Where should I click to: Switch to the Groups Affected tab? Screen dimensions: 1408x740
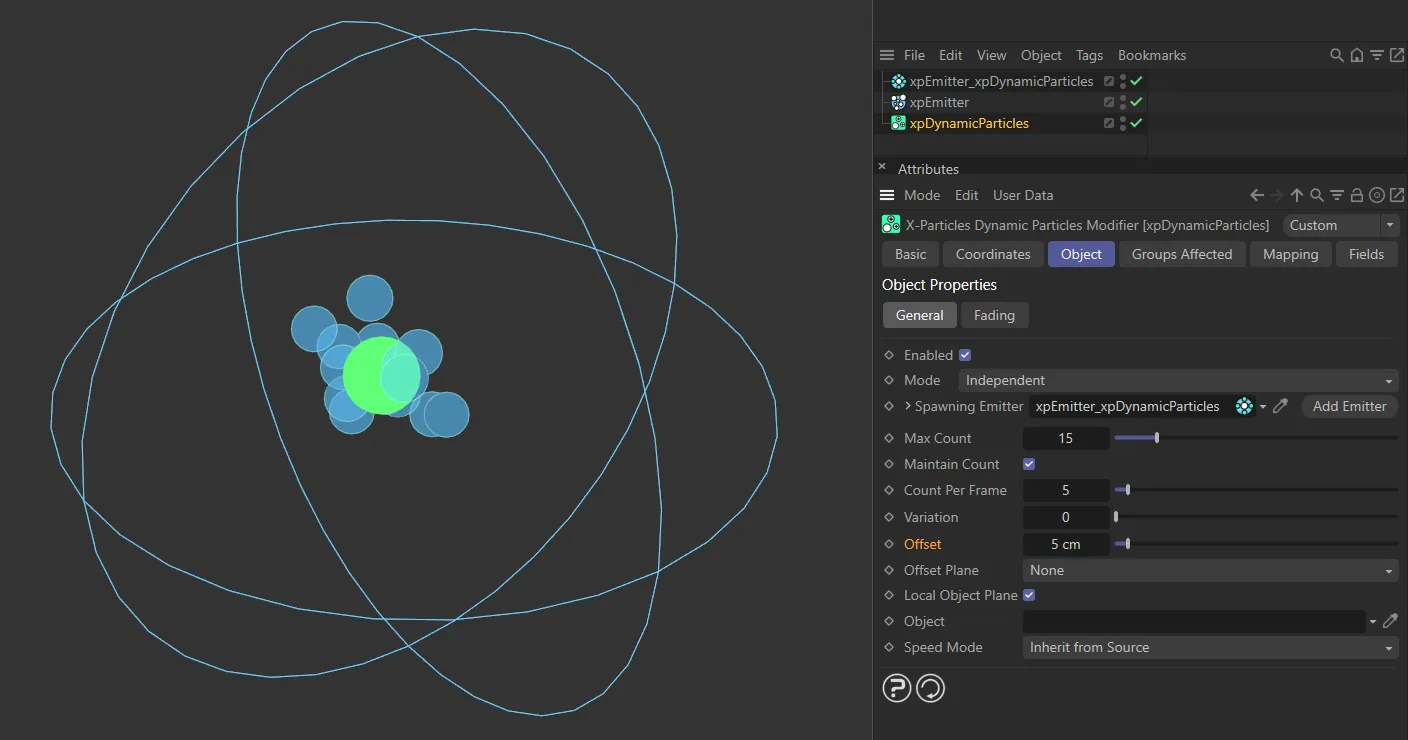coord(1181,254)
